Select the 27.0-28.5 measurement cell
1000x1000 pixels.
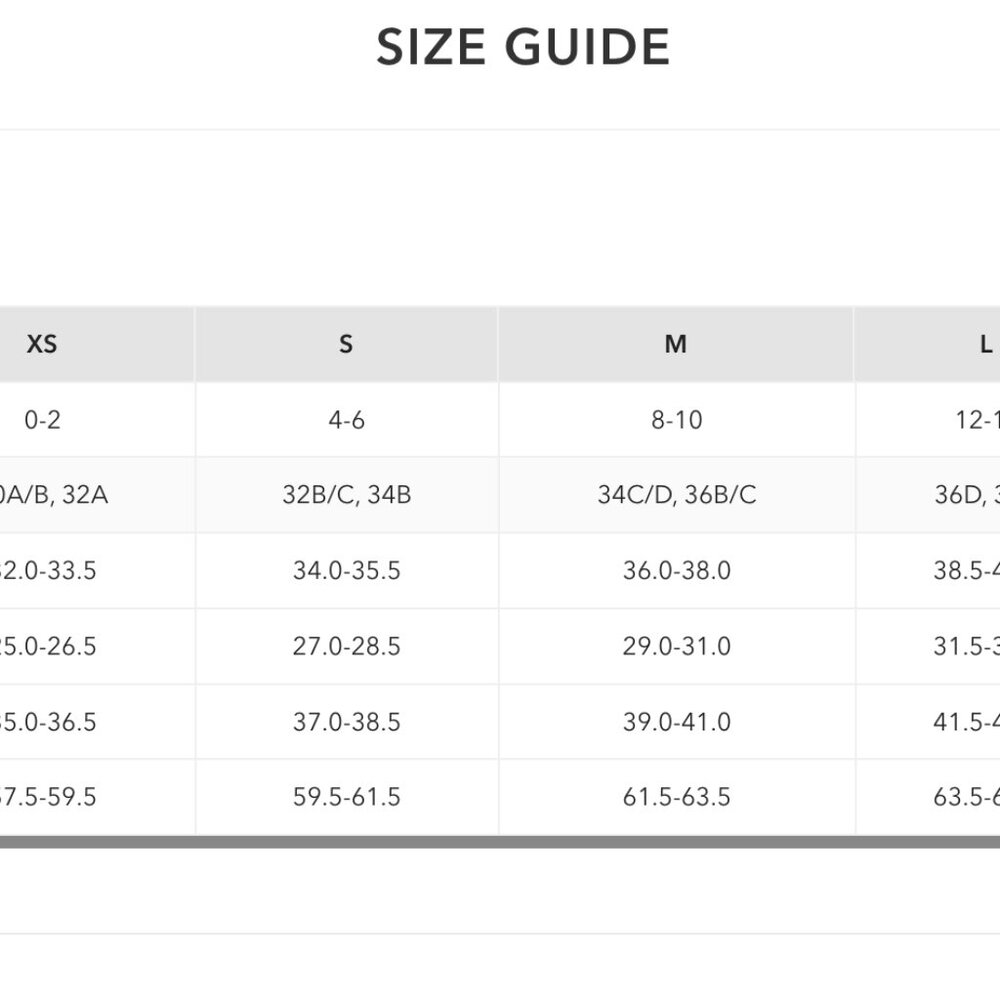(x=346, y=646)
